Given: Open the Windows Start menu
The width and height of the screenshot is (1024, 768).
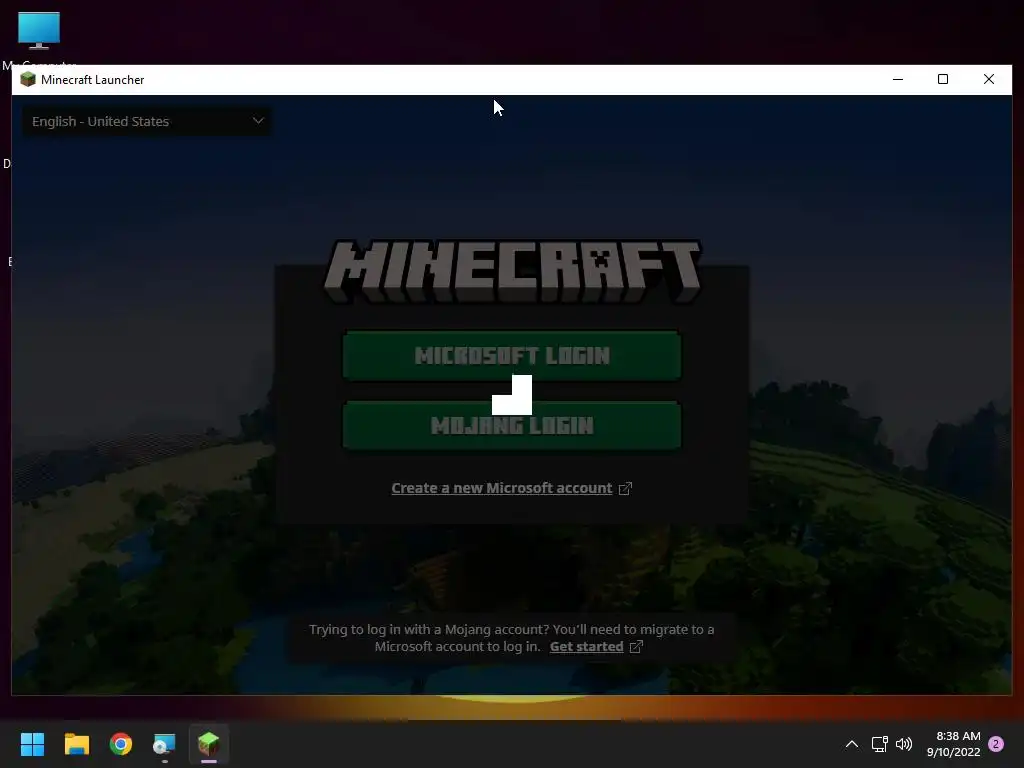Looking at the screenshot, I should point(32,744).
